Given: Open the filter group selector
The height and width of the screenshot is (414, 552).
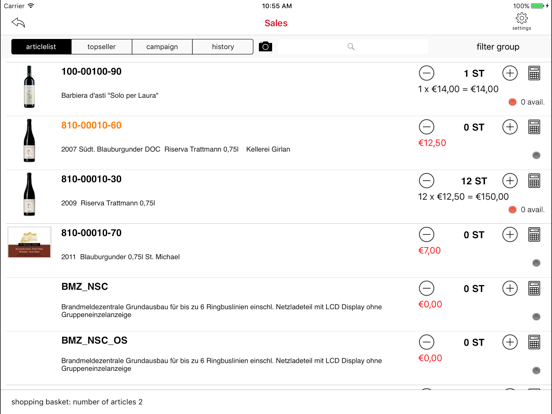Looking at the screenshot, I should pyautogui.click(x=498, y=46).
